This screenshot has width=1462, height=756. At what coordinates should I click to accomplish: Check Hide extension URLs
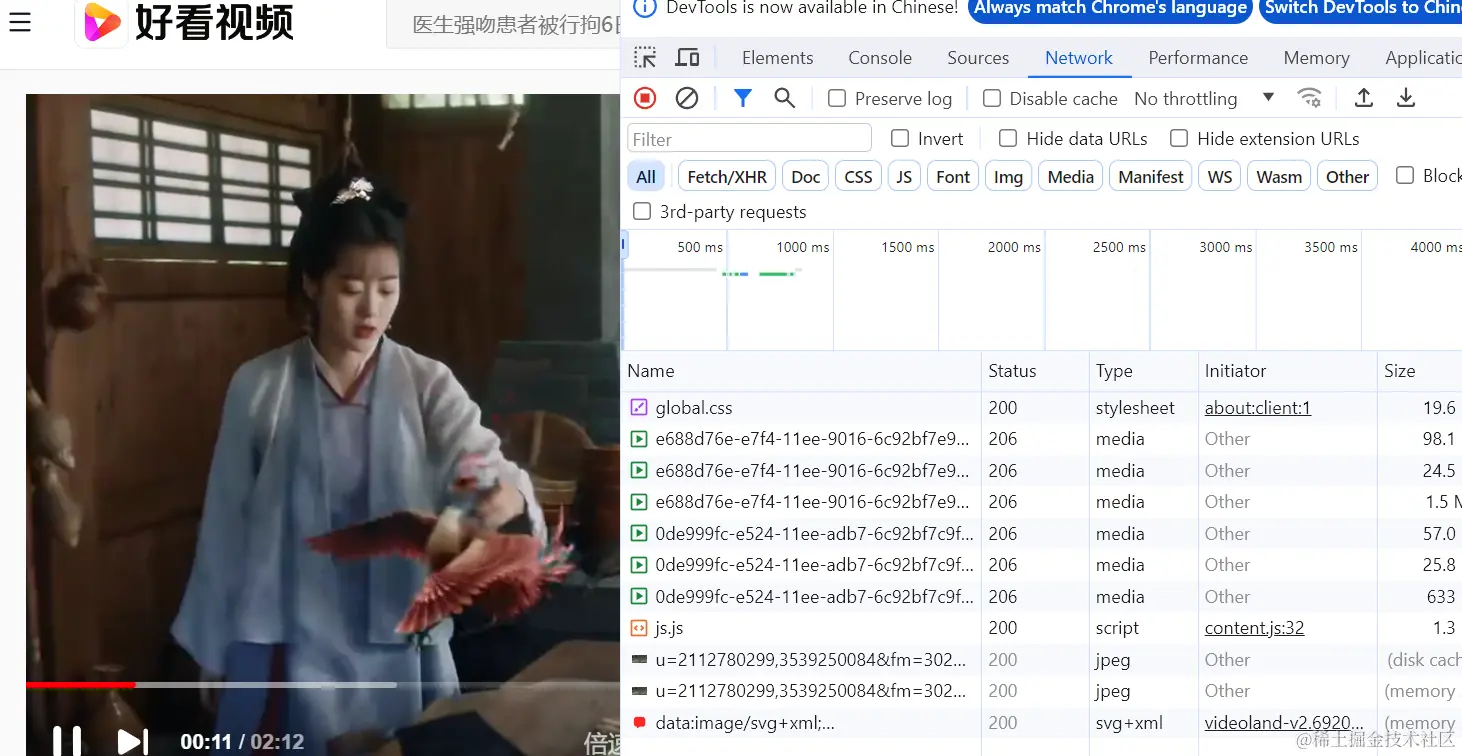click(x=1179, y=138)
